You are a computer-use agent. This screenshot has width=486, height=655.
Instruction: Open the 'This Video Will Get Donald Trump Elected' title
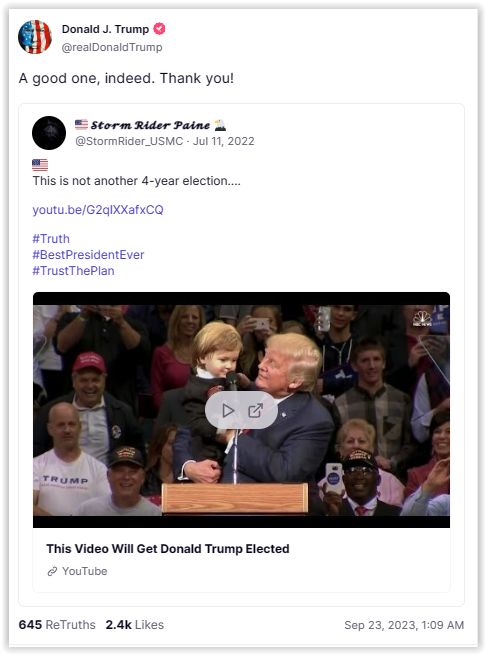pos(168,548)
